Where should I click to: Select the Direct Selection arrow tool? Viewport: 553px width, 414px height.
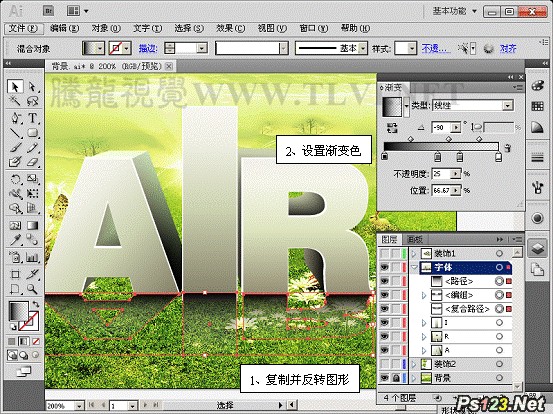32,86
